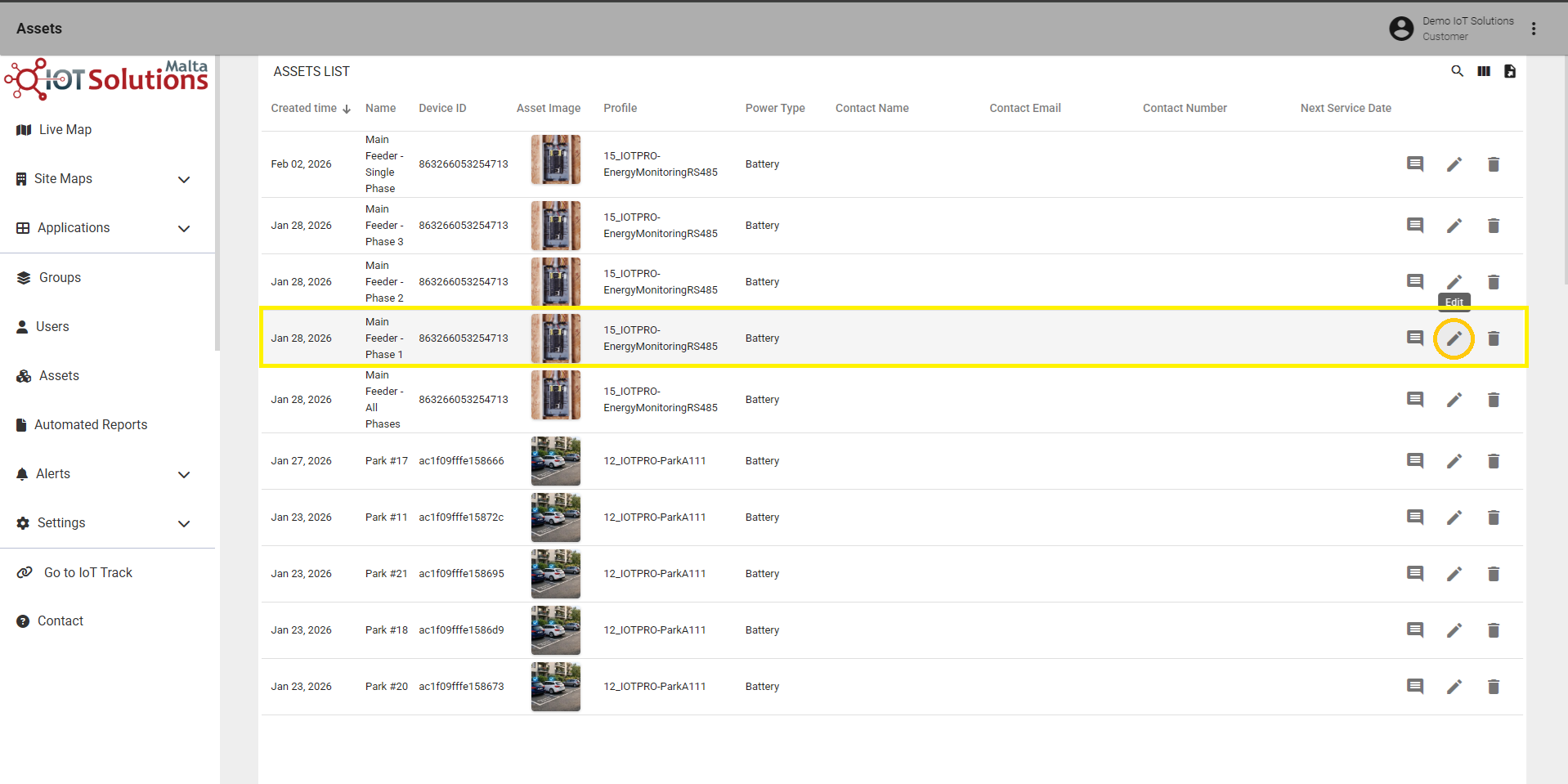Edit the Main Feeder - Phase 1 asset

click(1454, 338)
